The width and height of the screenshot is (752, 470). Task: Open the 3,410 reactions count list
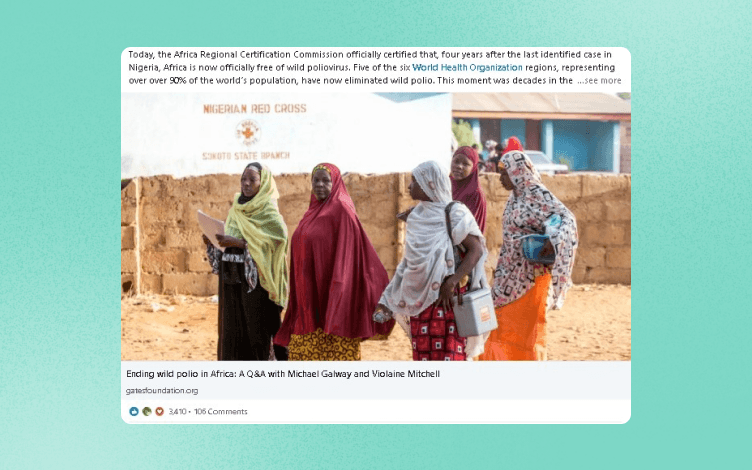tap(177, 411)
